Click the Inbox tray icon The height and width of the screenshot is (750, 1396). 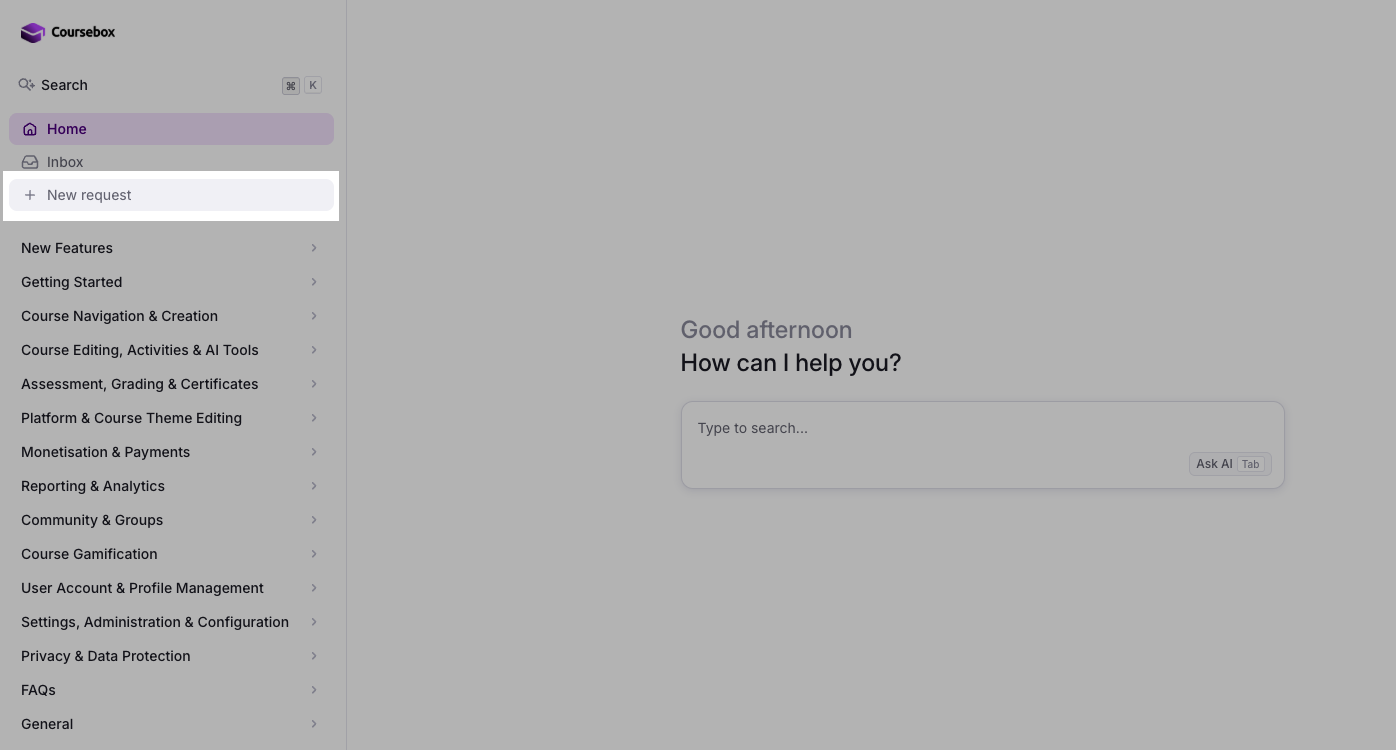pos(30,162)
